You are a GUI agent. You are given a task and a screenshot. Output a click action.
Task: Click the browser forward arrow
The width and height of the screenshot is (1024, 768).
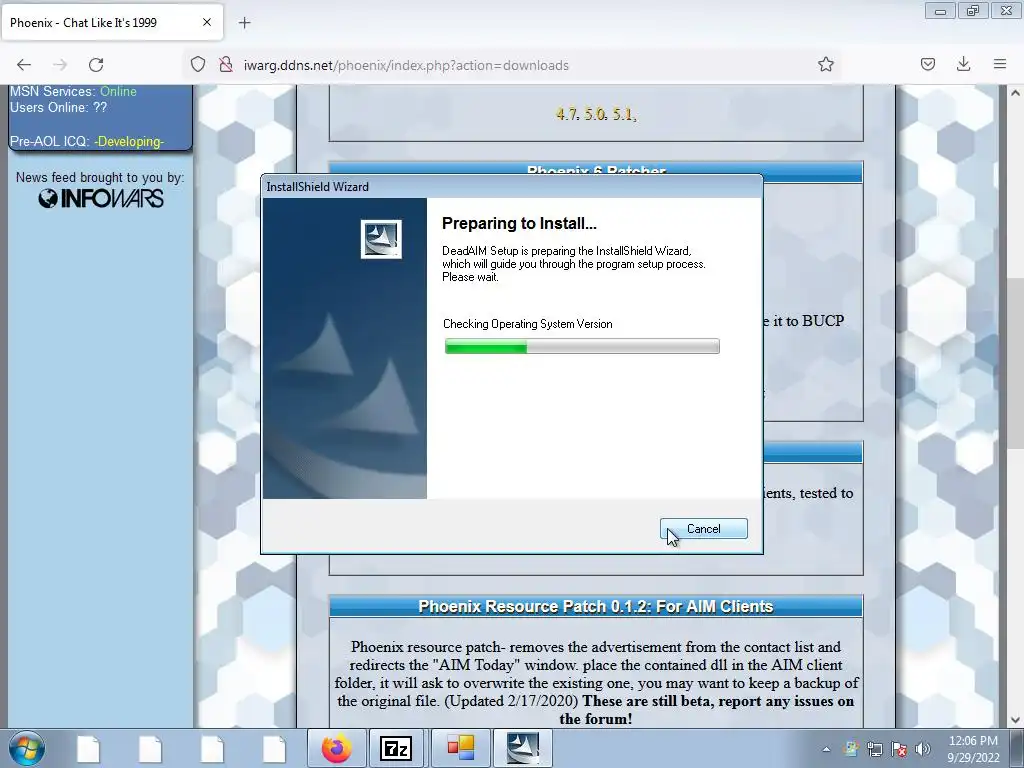(x=60, y=65)
